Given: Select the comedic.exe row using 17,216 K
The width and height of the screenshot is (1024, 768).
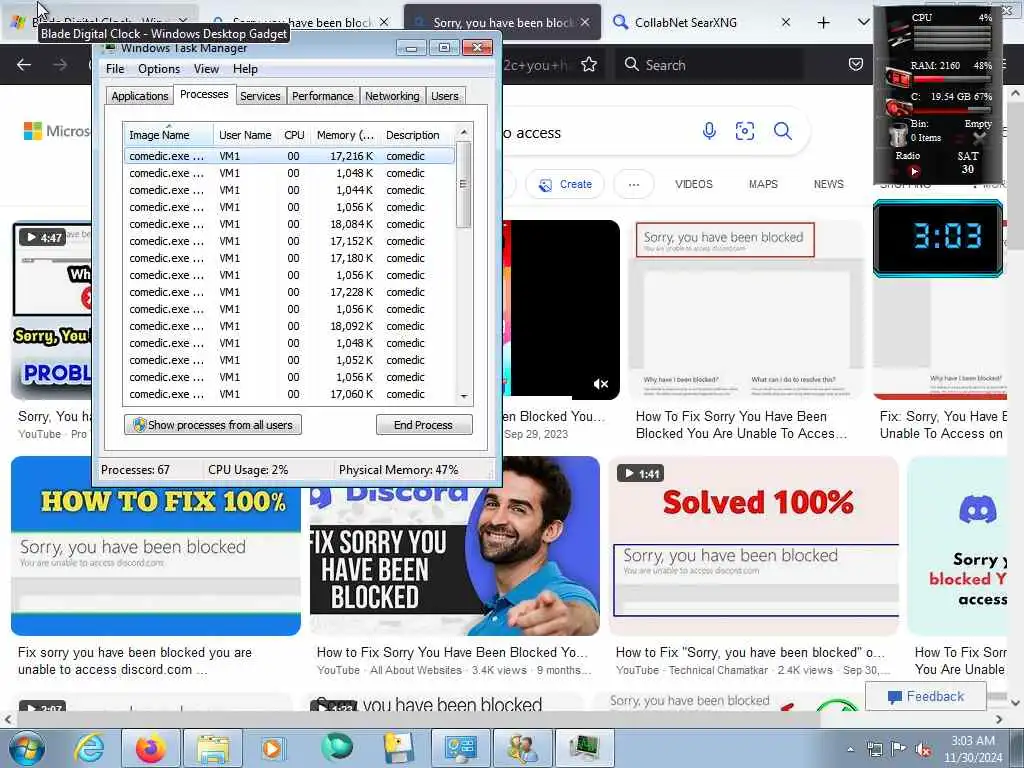Looking at the screenshot, I should click(289, 156).
